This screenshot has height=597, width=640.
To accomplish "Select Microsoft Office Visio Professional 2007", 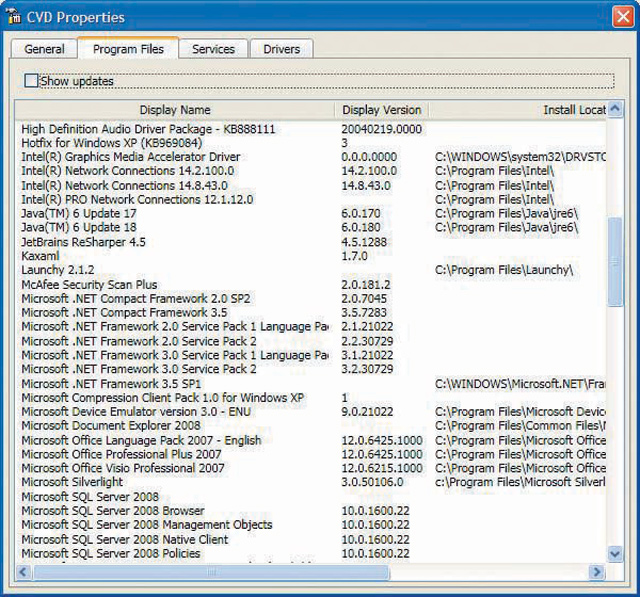I will point(123,468).
